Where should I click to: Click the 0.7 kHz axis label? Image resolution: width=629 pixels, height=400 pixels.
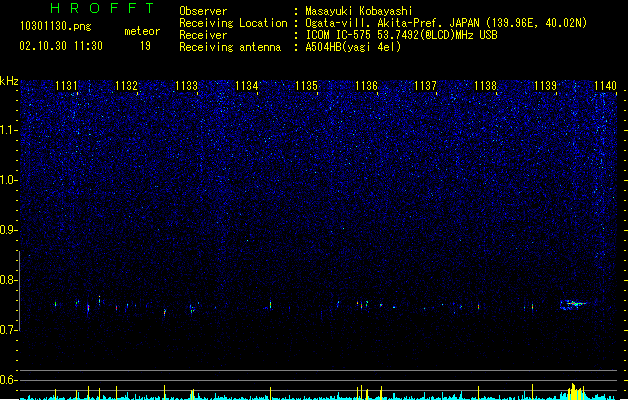click(9, 330)
